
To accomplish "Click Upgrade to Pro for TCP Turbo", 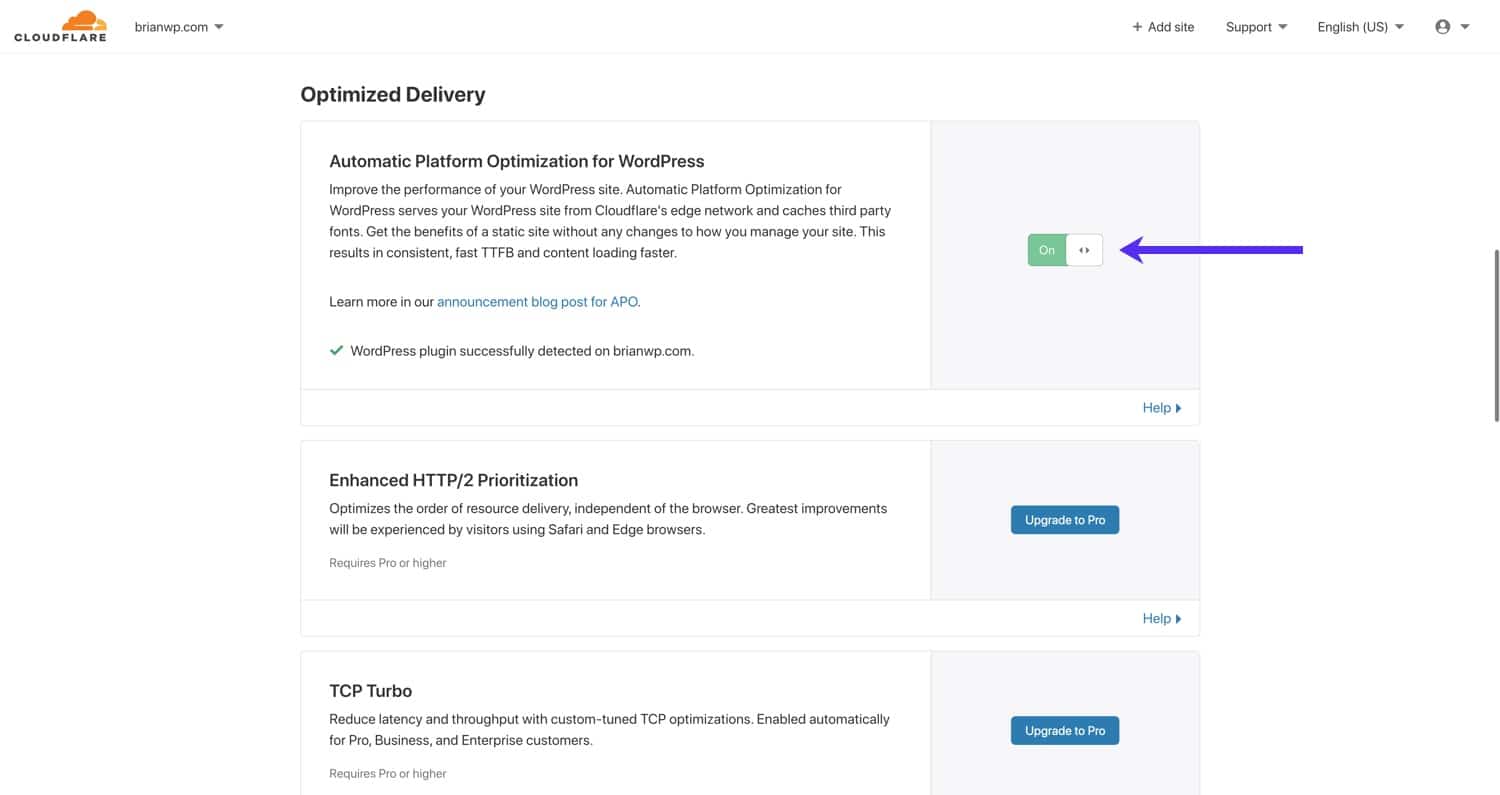I will 1064,730.
